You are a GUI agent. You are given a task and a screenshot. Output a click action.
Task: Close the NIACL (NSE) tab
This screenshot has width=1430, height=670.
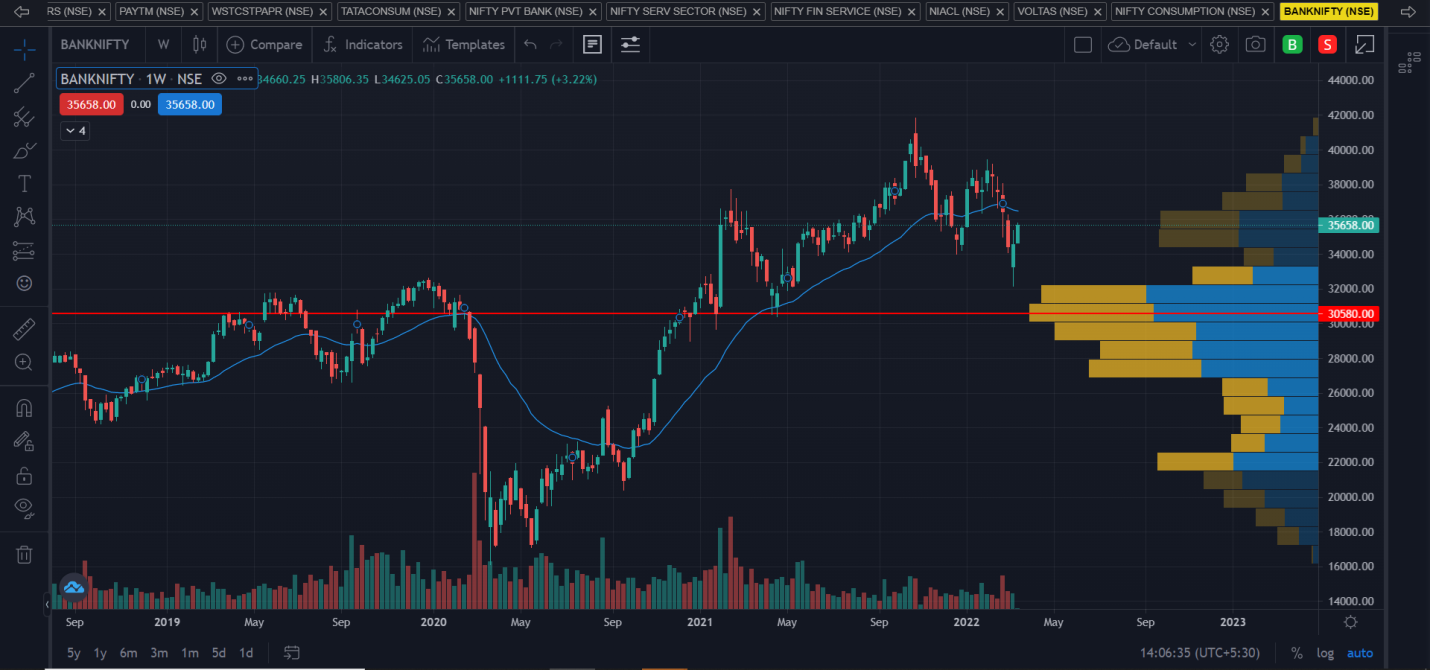coord(998,12)
